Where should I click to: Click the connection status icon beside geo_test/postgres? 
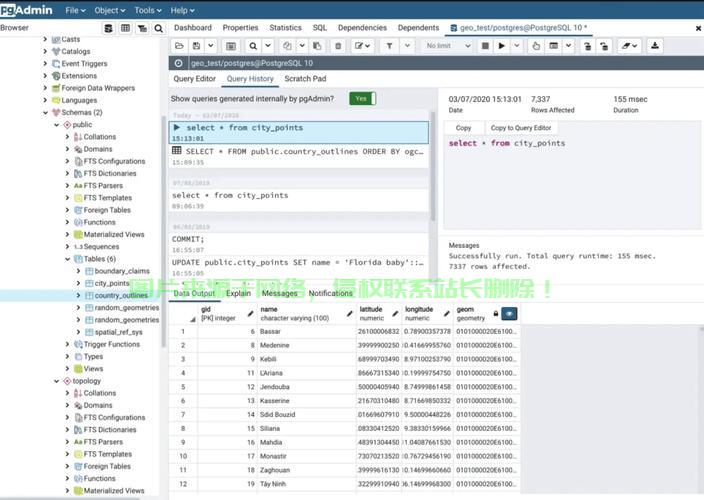click(x=178, y=63)
